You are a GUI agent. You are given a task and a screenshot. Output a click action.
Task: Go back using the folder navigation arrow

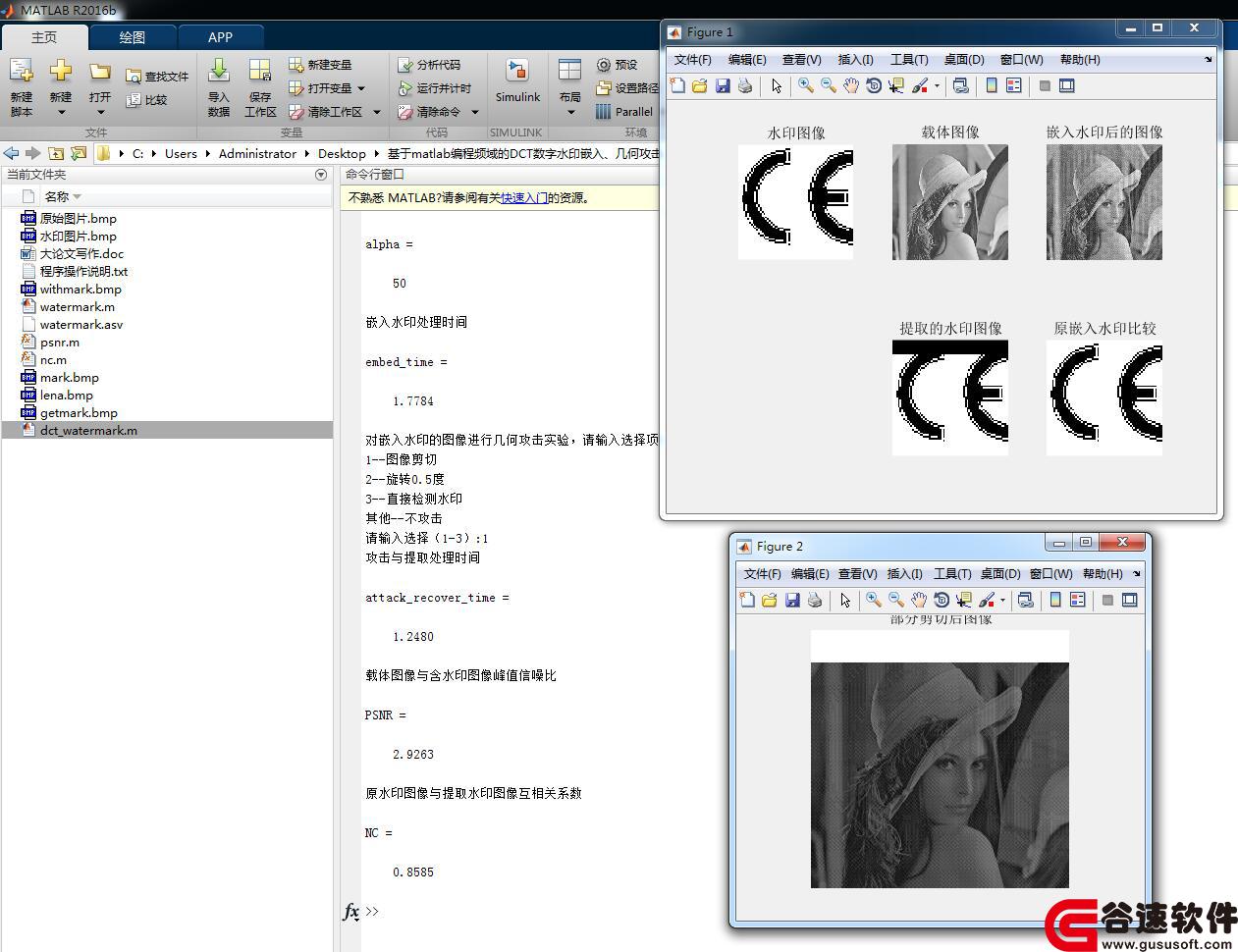coord(11,153)
